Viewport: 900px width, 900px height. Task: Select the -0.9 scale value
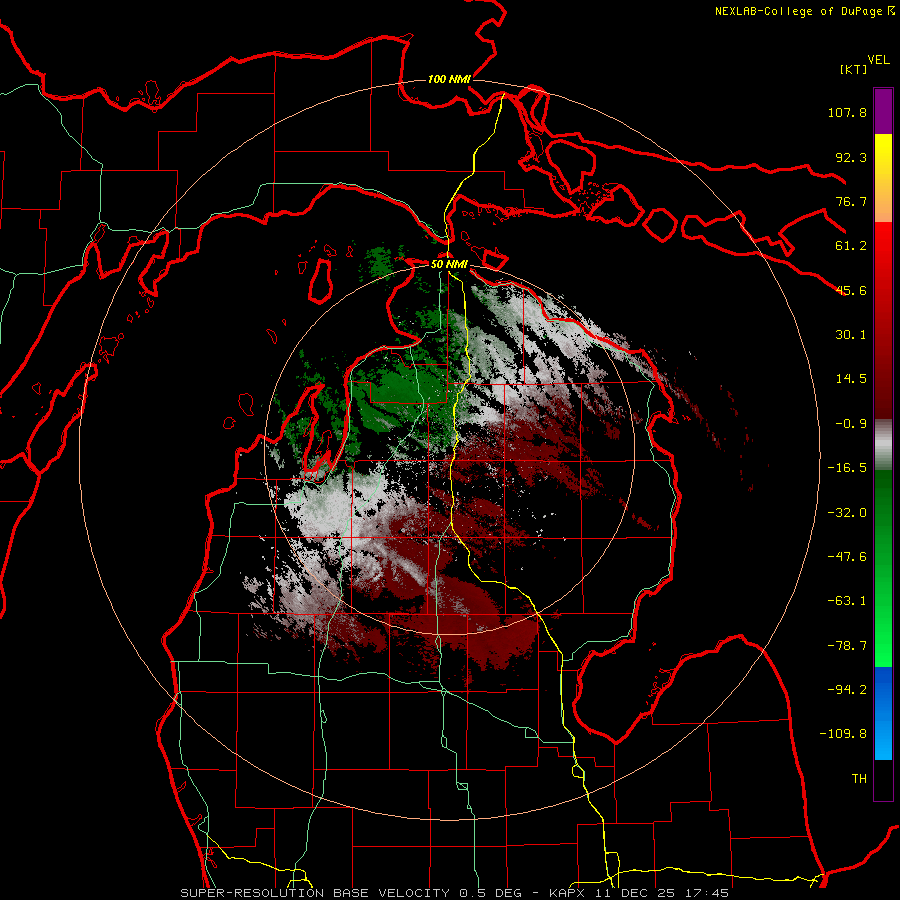click(x=851, y=424)
